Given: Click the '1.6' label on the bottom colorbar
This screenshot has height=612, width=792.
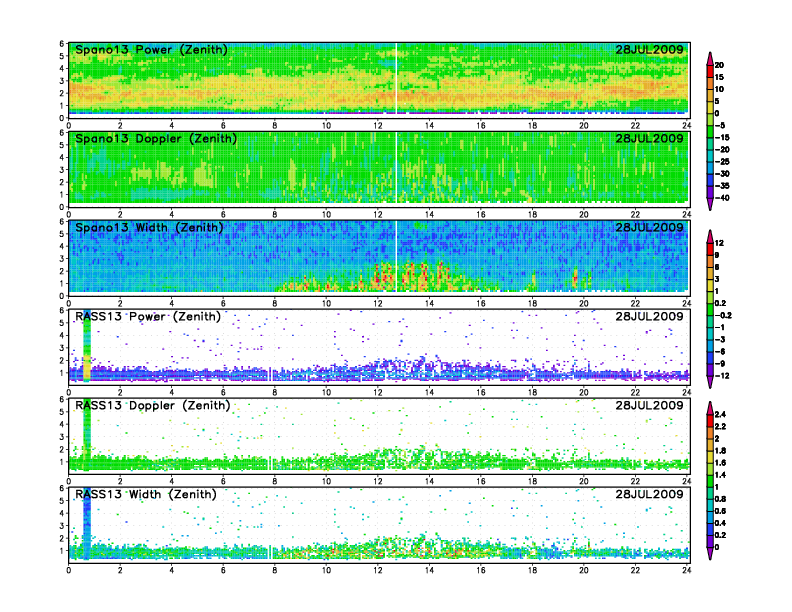Looking at the screenshot, I should (x=720, y=463).
